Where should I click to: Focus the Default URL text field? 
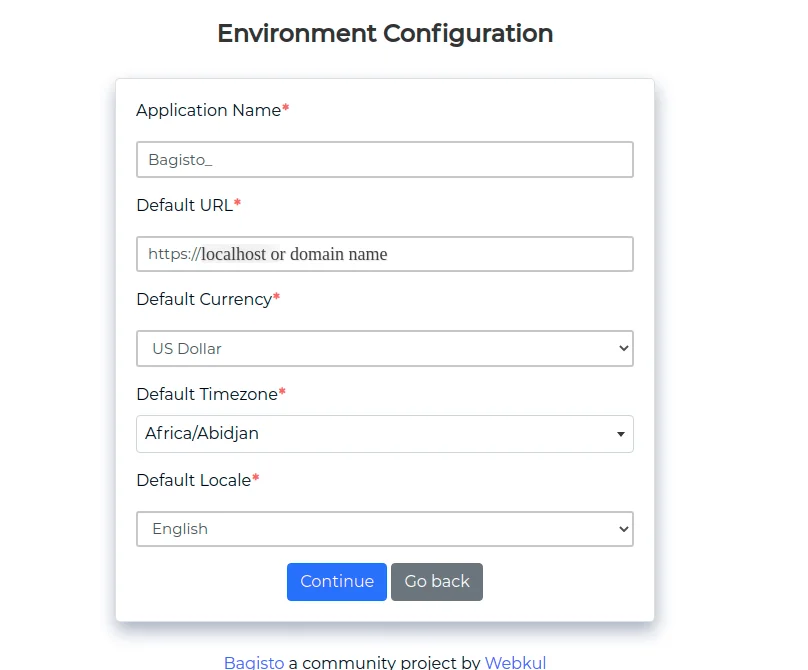pyautogui.click(x=384, y=254)
